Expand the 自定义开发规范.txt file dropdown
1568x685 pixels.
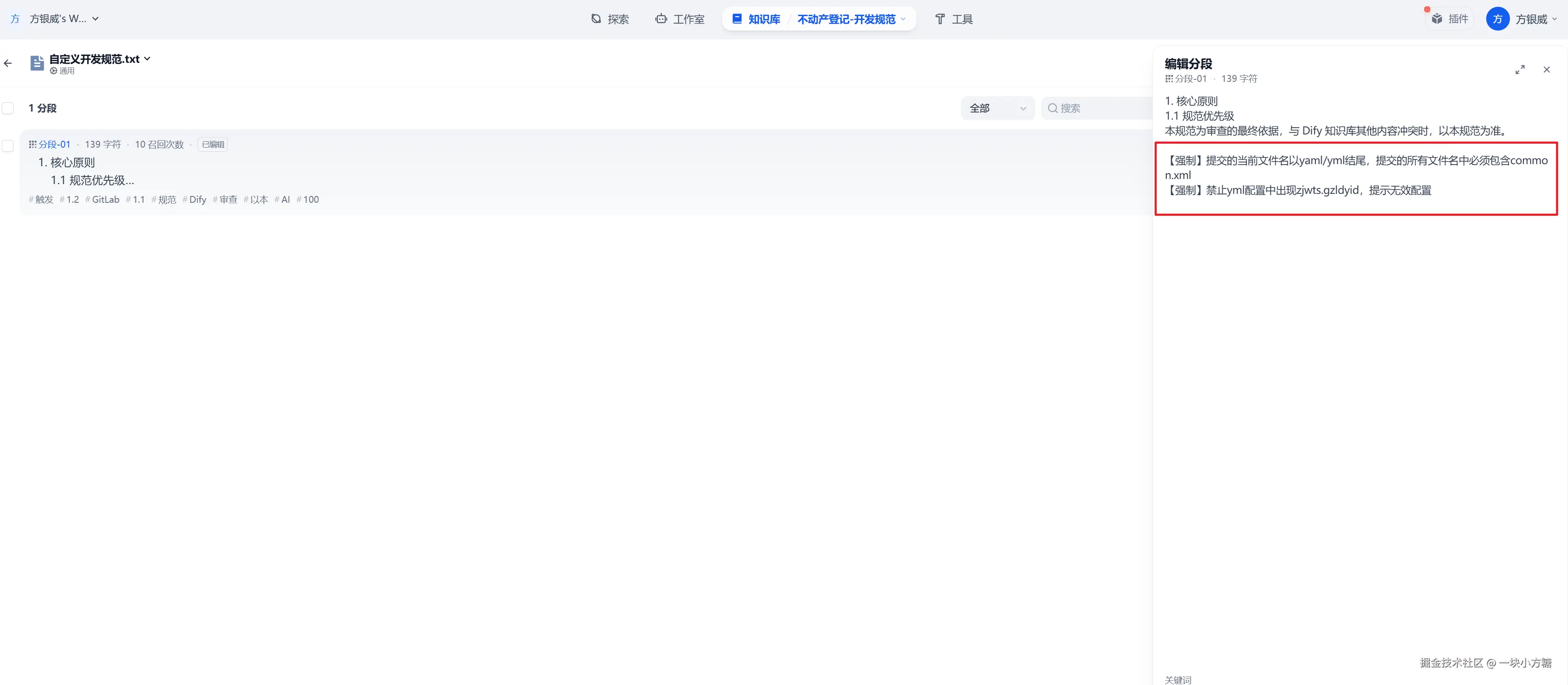(147, 59)
